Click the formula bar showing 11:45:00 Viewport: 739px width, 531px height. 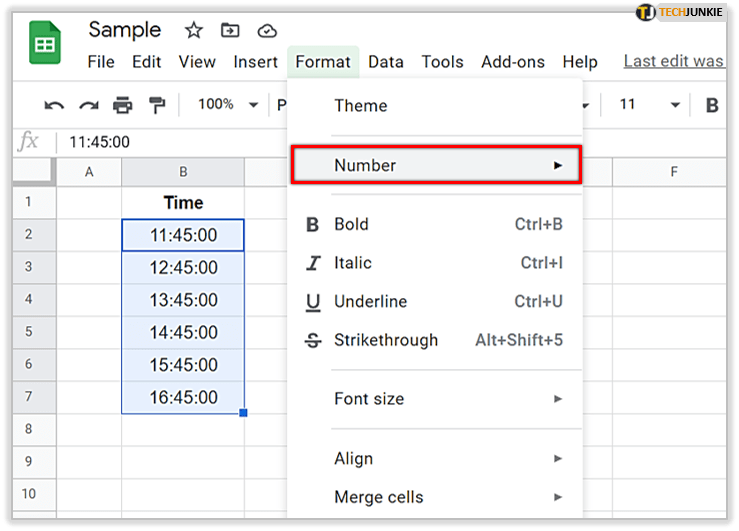(x=300, y=142)
